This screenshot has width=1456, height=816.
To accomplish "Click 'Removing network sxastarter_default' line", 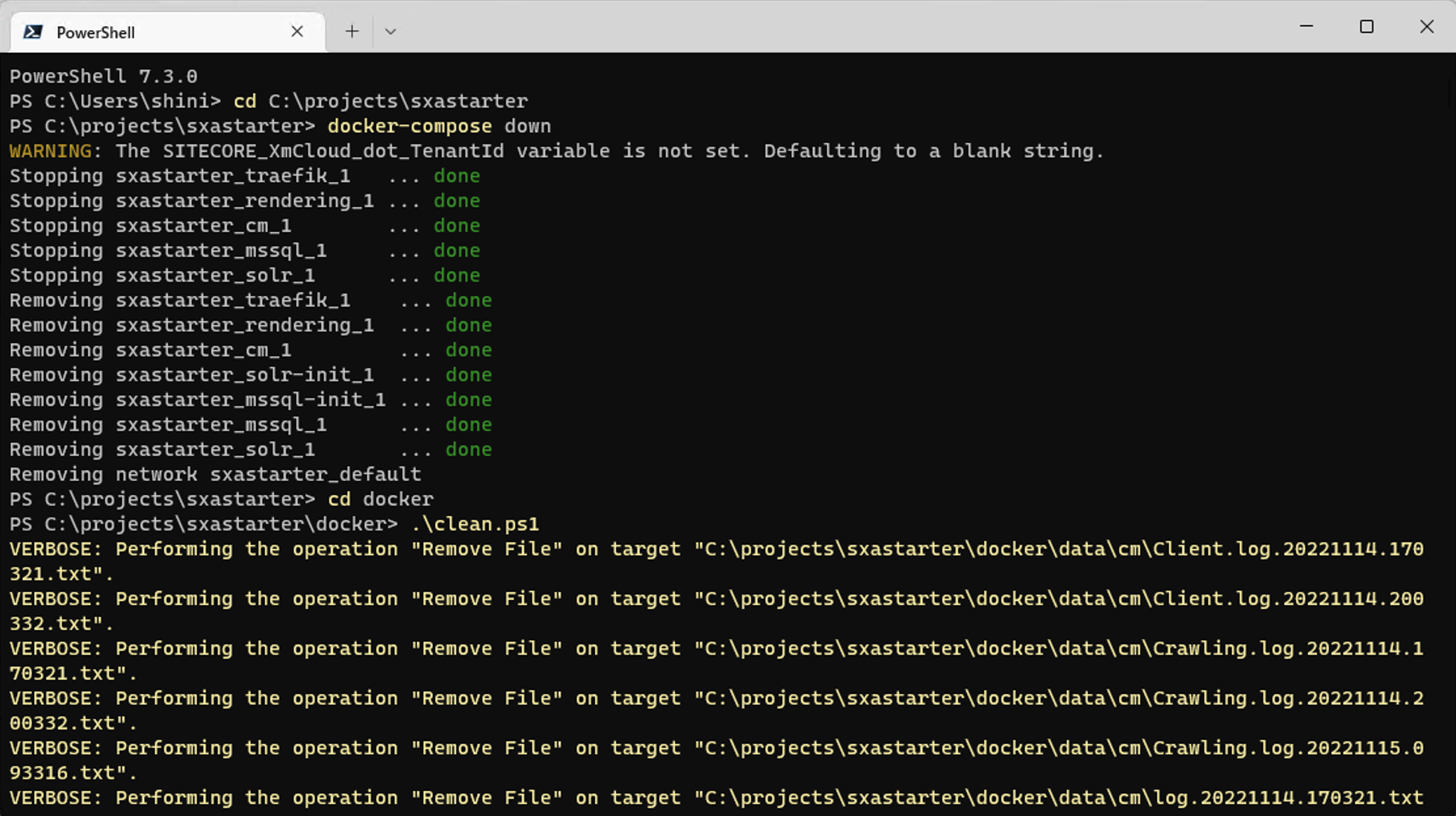I will [215, 475].
